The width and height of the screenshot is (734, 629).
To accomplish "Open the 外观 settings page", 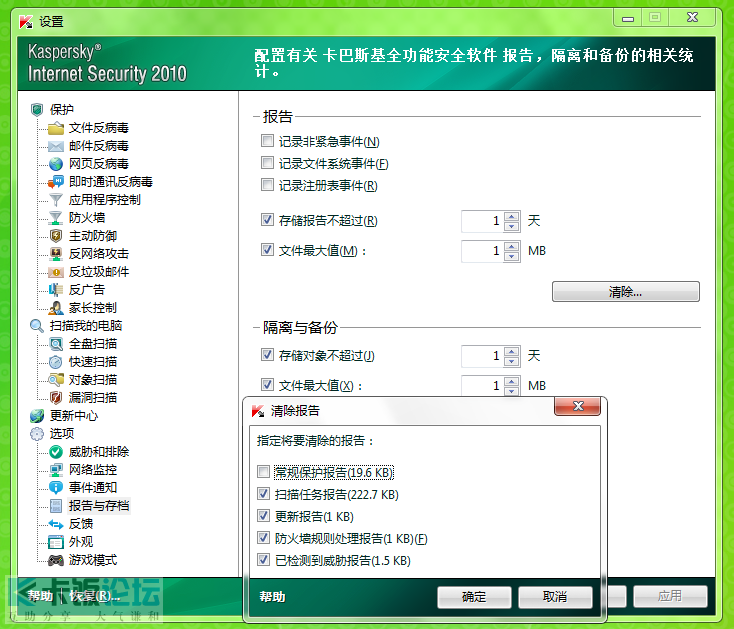I will (x=81, y=542).
